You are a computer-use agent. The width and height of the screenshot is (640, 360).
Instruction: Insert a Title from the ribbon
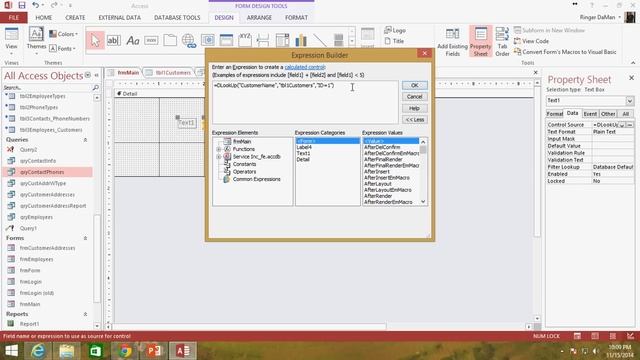(x=394, y=41)
